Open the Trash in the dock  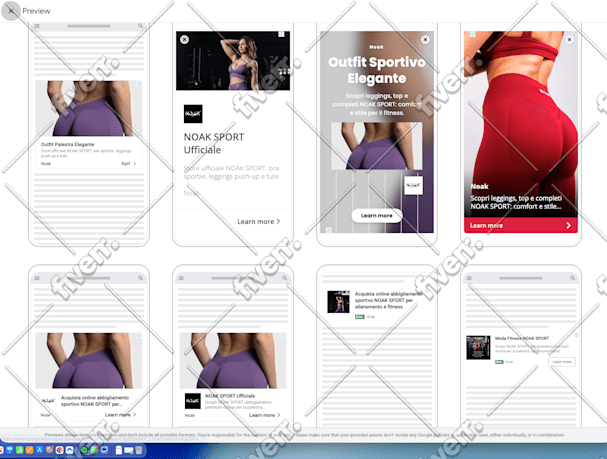[139, 450]
